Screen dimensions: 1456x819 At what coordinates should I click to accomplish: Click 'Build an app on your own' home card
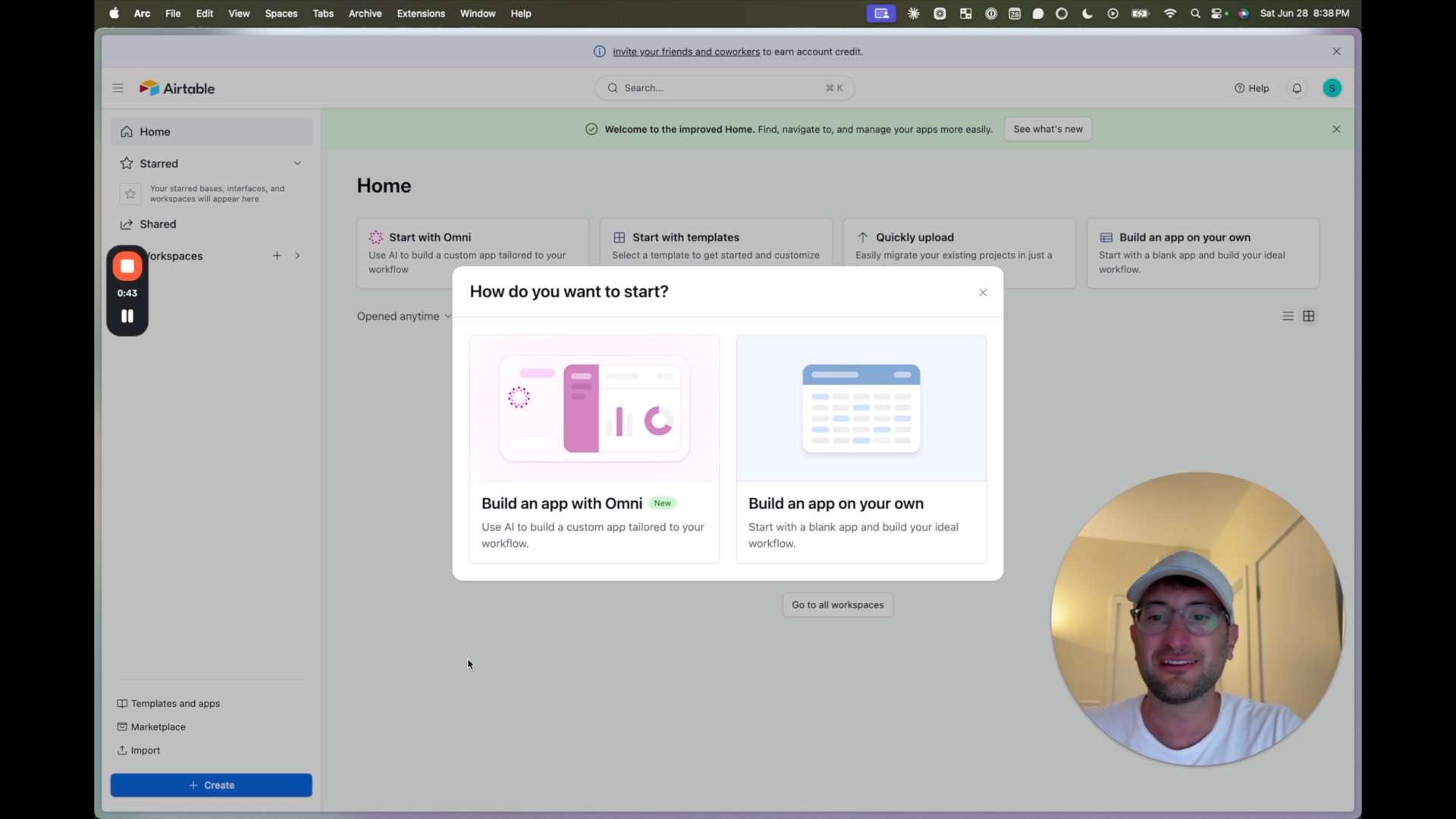point(1203,253)
